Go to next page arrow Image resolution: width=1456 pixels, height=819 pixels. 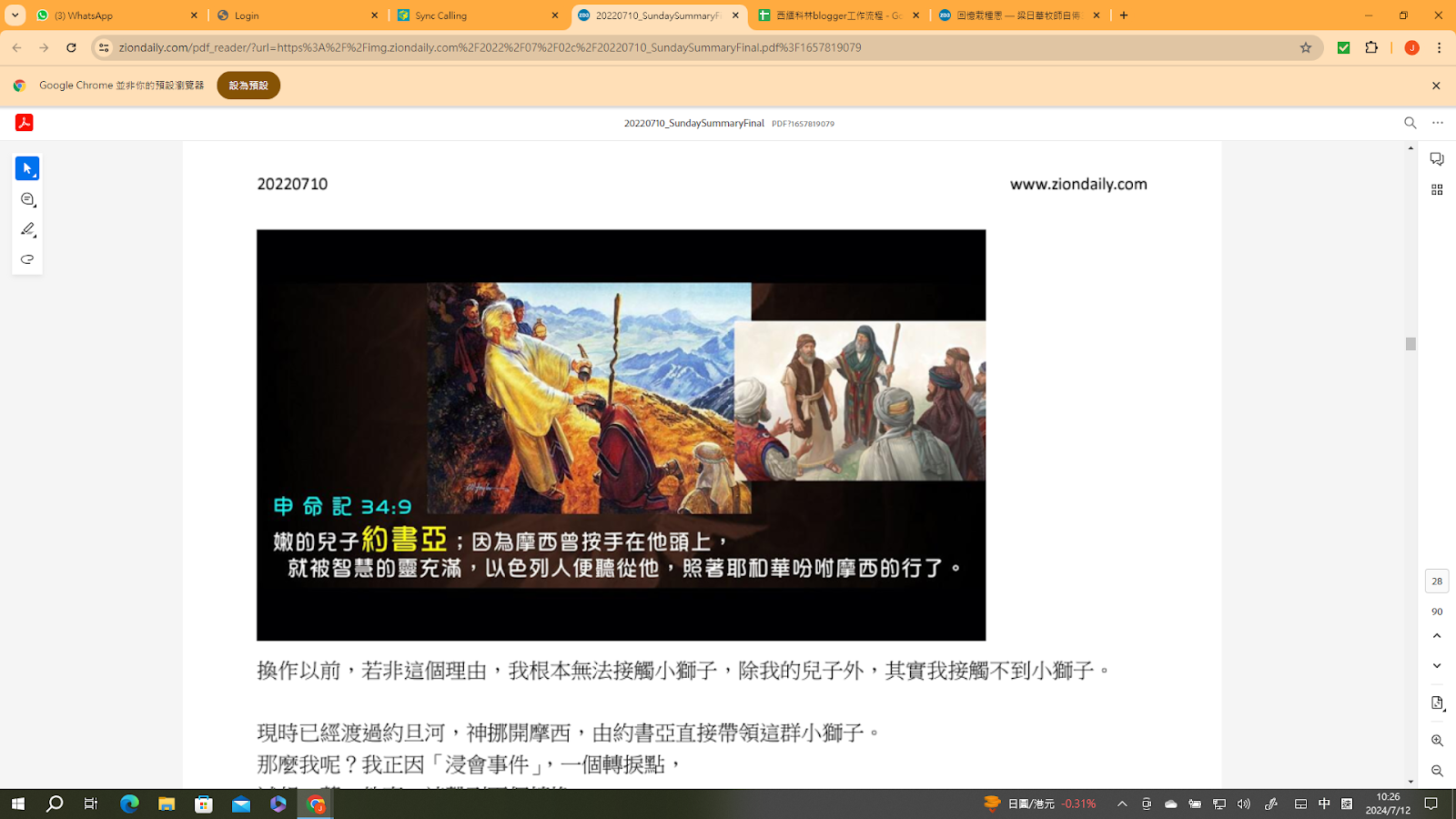1437,666
